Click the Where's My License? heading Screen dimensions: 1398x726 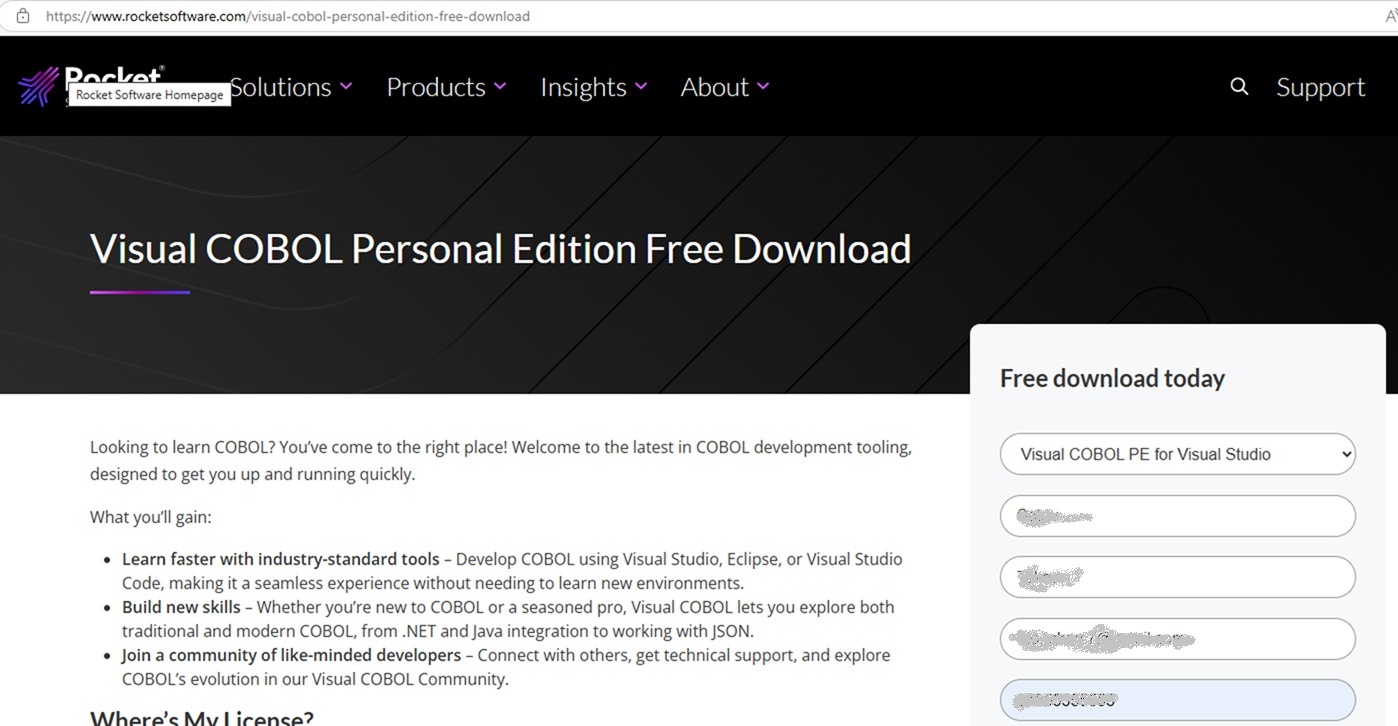coord(202,717)
